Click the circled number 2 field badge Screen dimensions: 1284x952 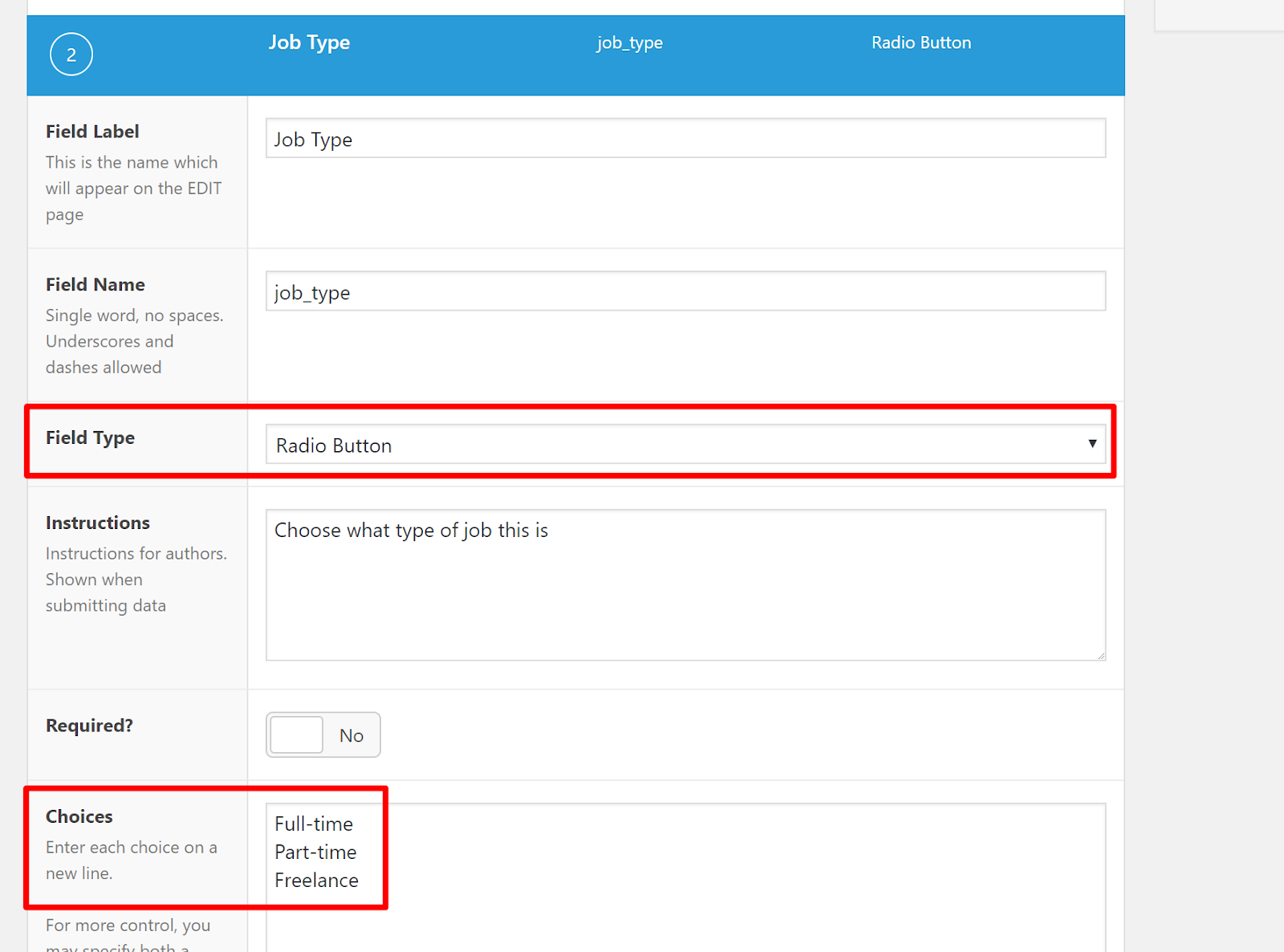71,54
